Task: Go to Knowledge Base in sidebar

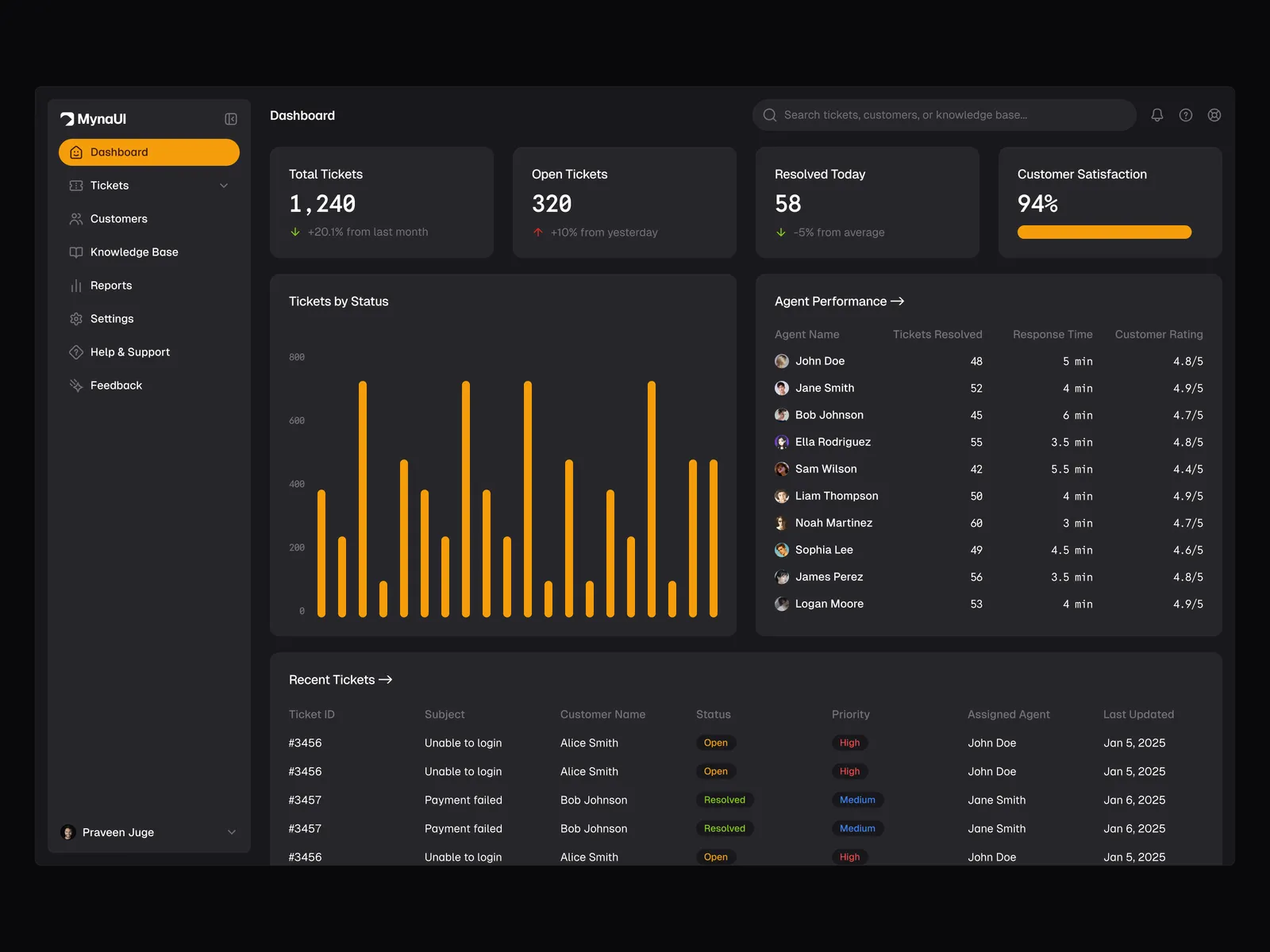Action: click(x=134, y=252)
